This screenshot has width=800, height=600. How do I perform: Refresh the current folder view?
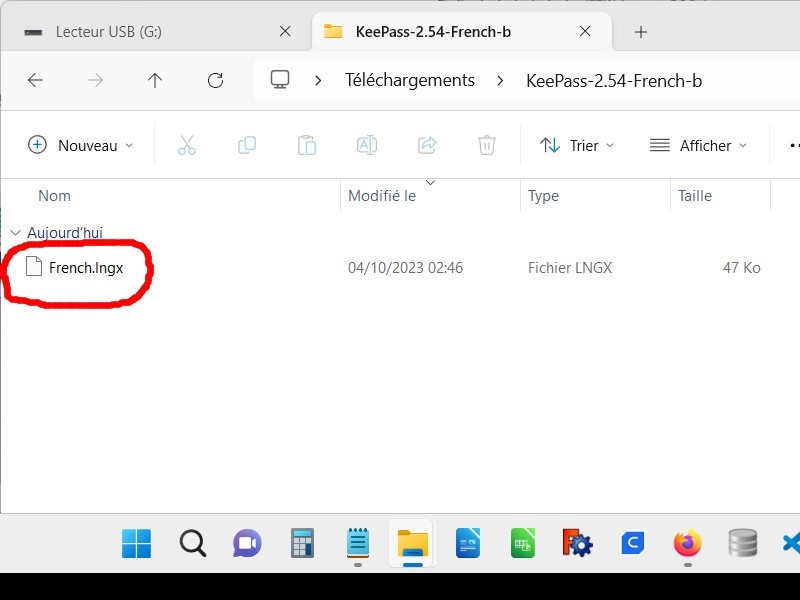tap(215, 80)
